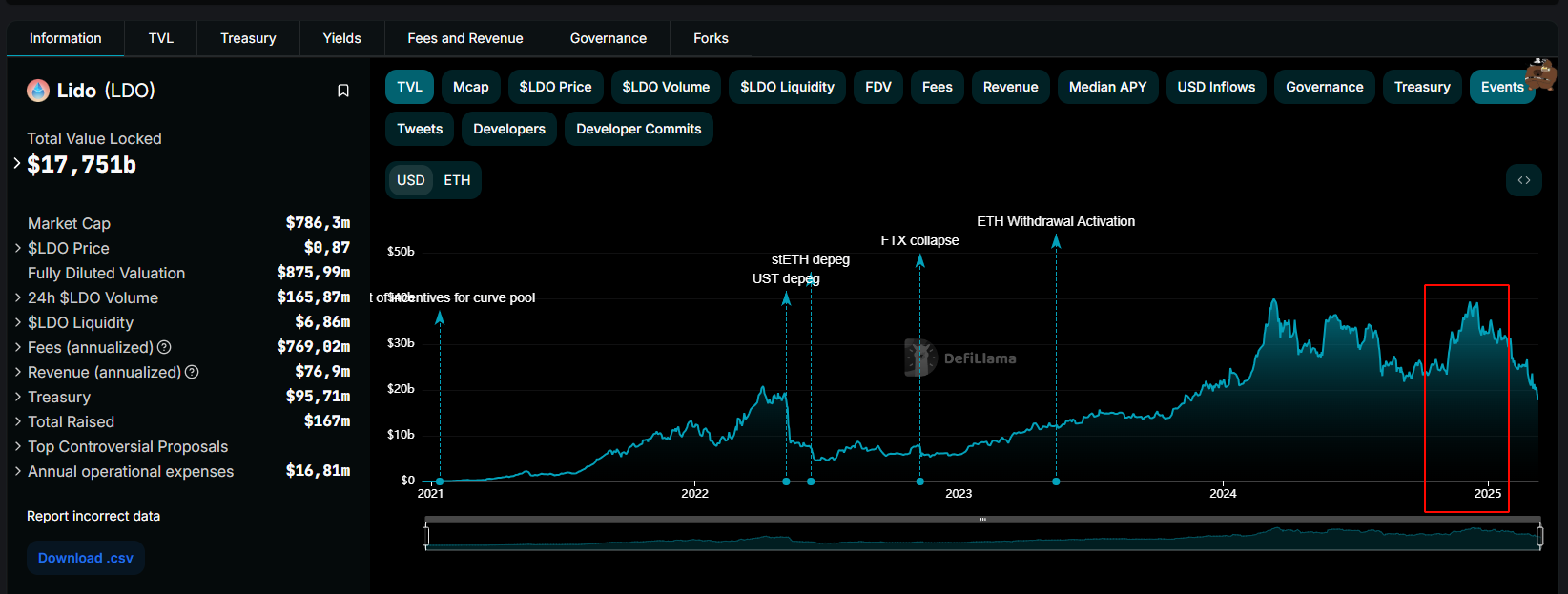Open the Forks tab

tap(711, 38)
